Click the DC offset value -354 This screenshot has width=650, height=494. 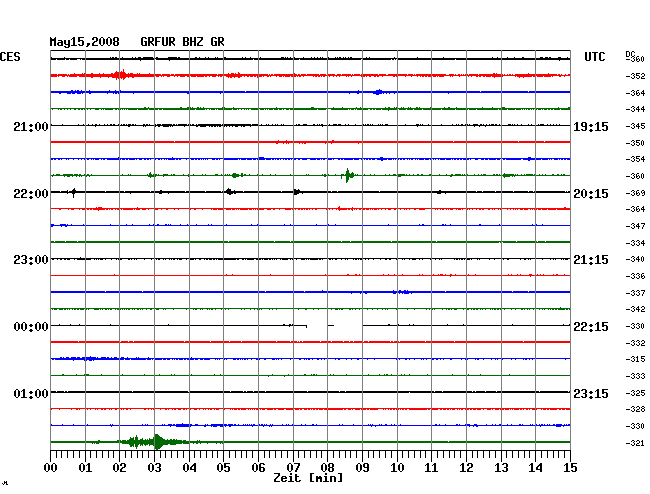point(635,159)
